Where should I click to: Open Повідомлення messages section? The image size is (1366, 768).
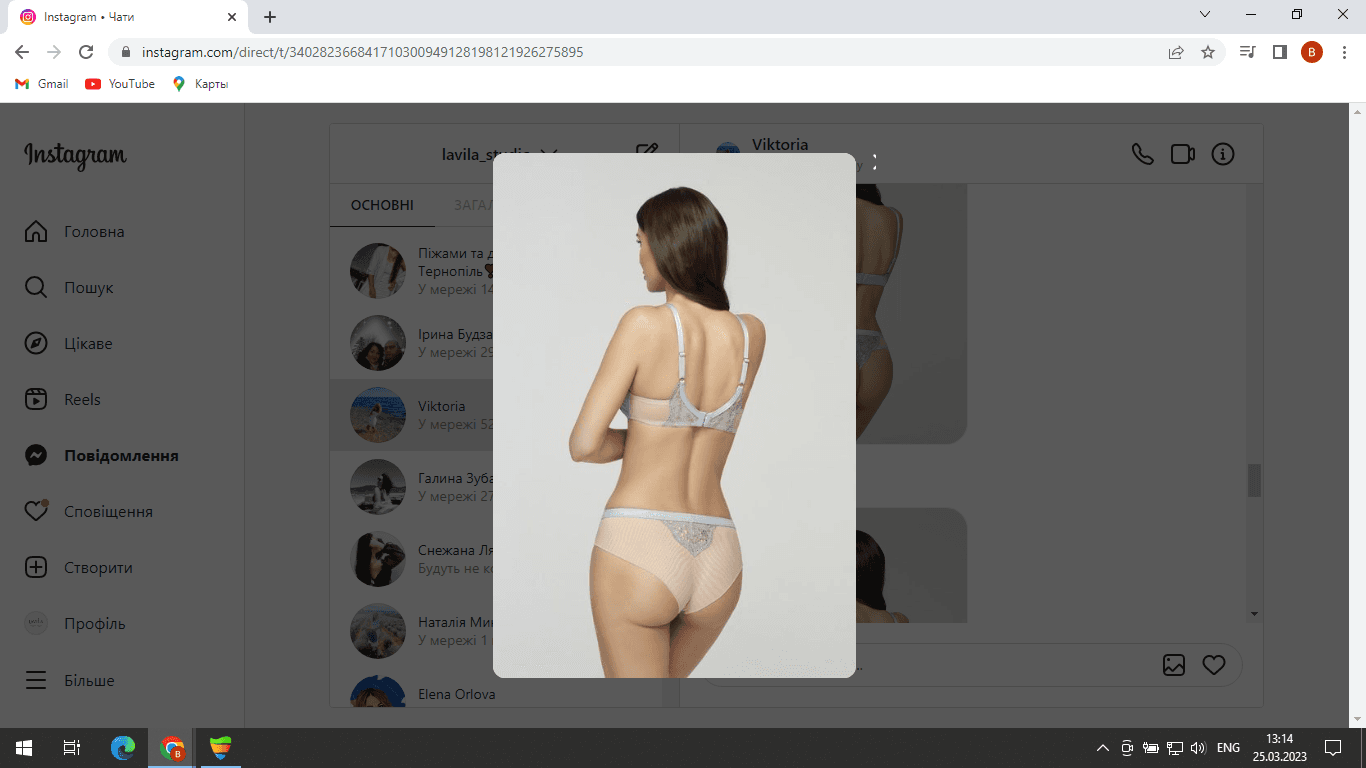101,456
